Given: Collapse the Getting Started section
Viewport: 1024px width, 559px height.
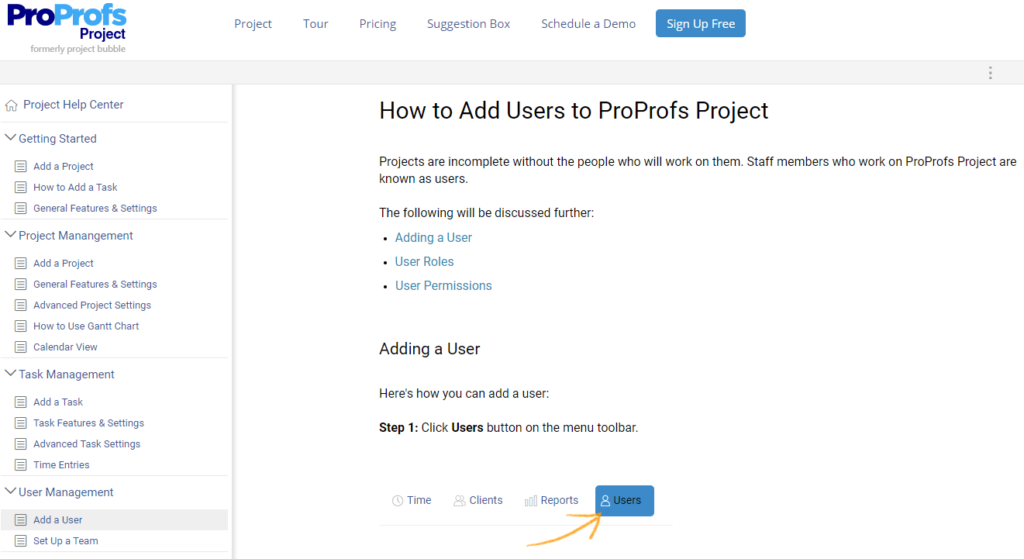Looking at the screenshot, I should [x=11, y=139].
